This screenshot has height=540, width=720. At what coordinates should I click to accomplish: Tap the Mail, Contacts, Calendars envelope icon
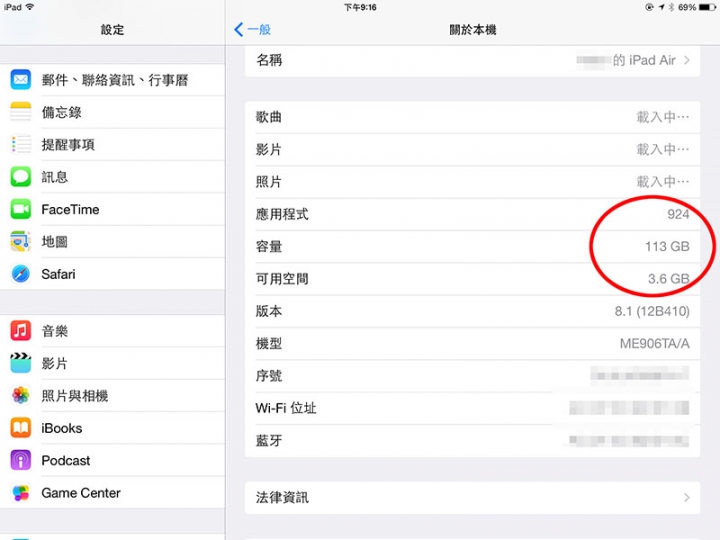tap(21, 80)
